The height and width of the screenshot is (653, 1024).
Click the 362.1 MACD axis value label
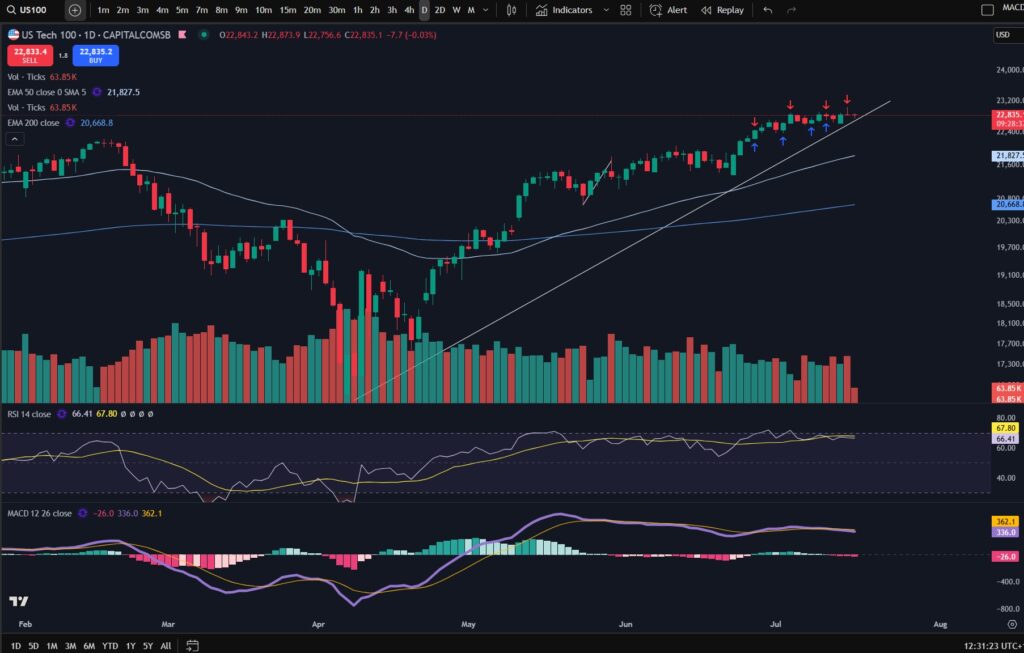pyautogui.click(x=1005, y=522)
